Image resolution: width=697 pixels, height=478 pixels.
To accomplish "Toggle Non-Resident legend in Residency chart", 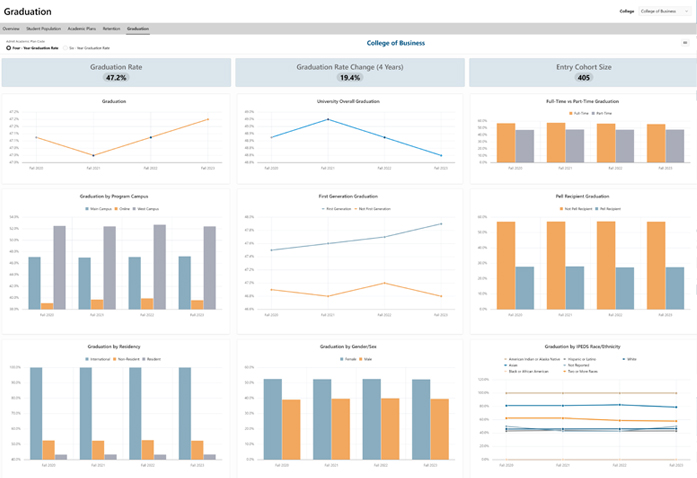I will click(126, 359).
